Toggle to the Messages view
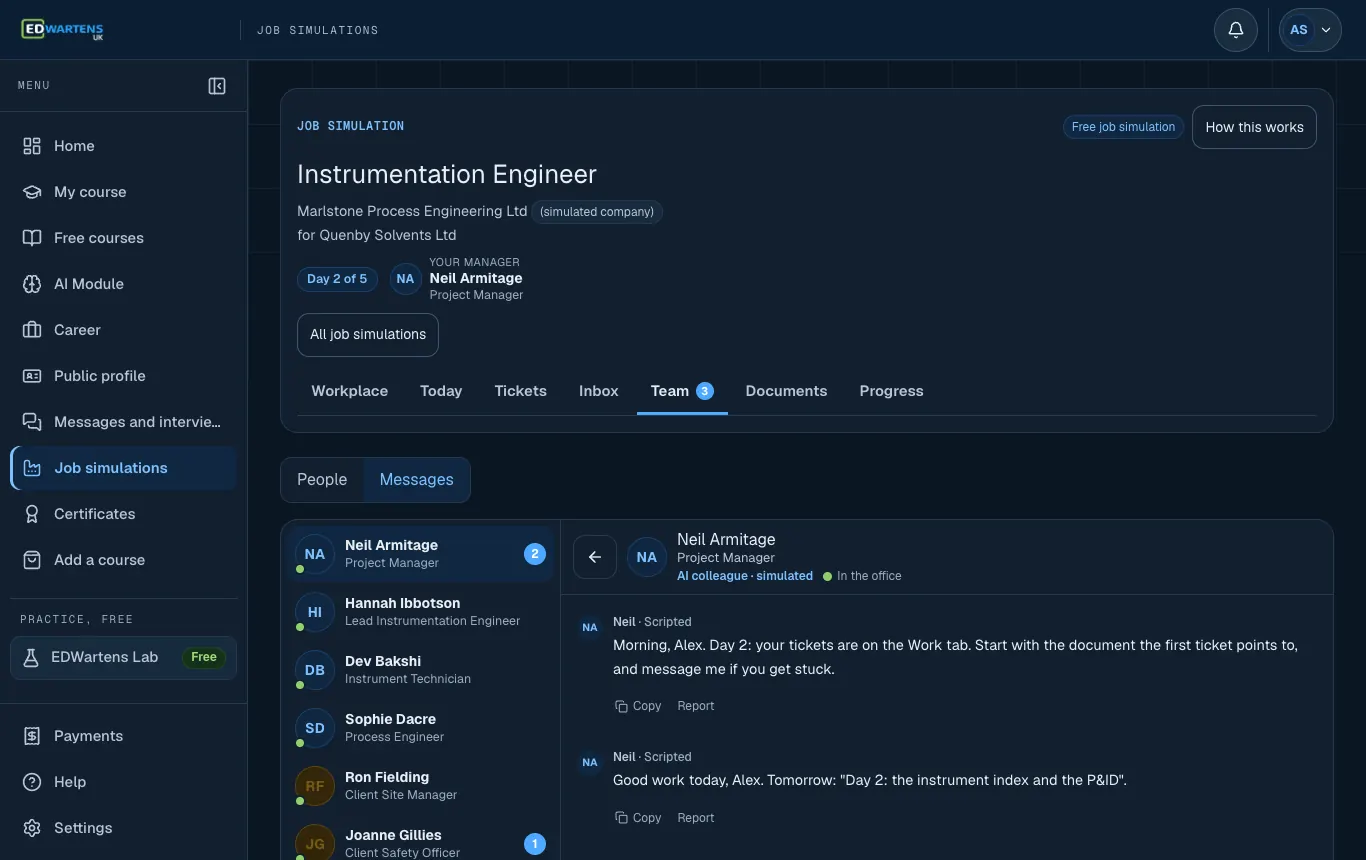The height and width of the screenshot is (860, 1366). click(x=416, y=480)
